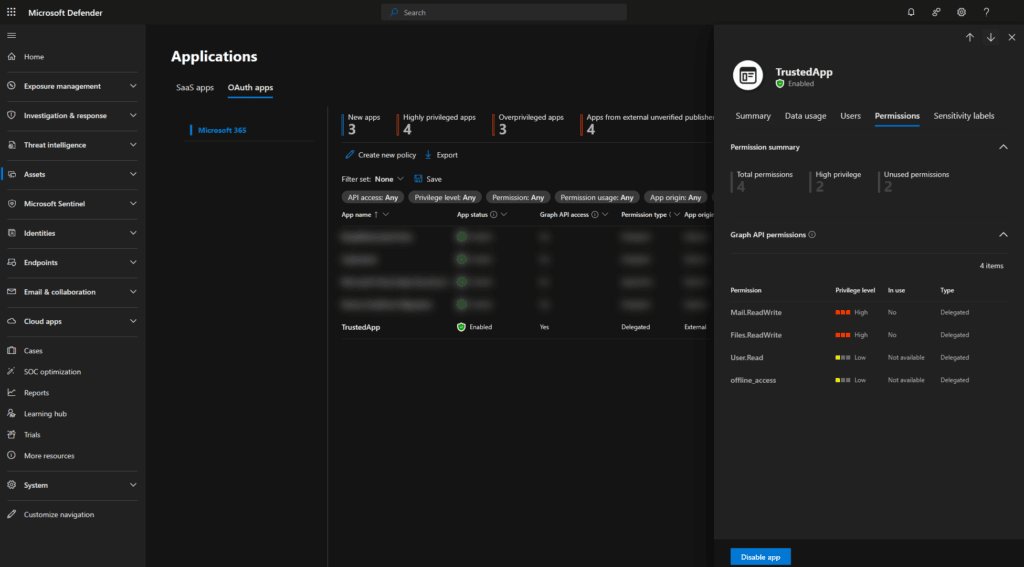Collapse the Permission summary section
This screenshot has height=567, width=1024.
(1003, 147)
